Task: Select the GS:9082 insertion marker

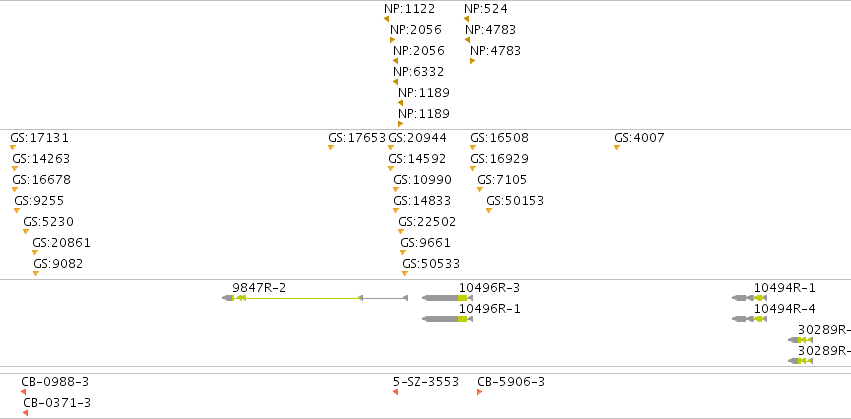Action: tap(36, 274)
